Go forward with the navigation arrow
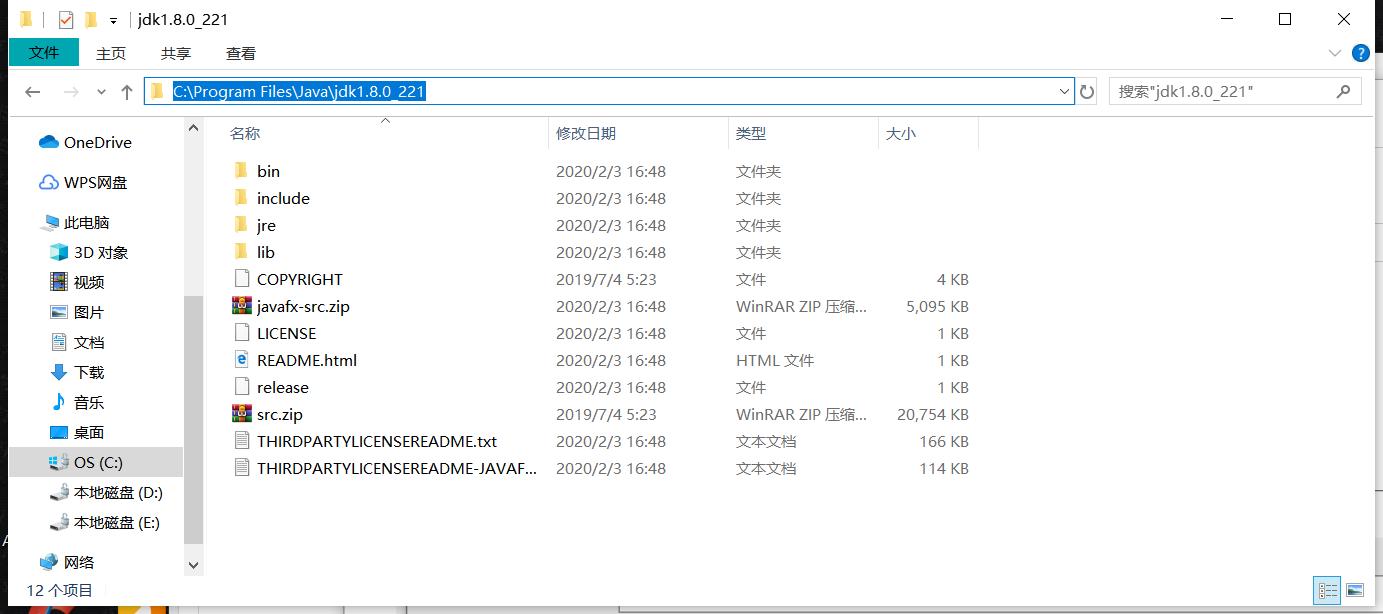Viewport: 1383px width, 614px height. coord(71,92)
